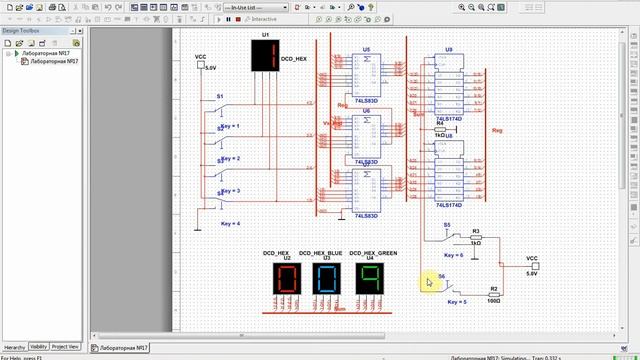Click open icon in Design Toolbox
Screen dimensions: 640x360
point(19,43)
